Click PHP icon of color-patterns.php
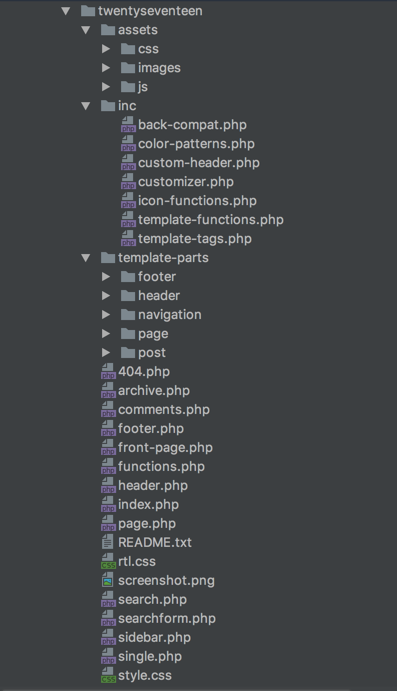397x691 pixels. [128, 144]
